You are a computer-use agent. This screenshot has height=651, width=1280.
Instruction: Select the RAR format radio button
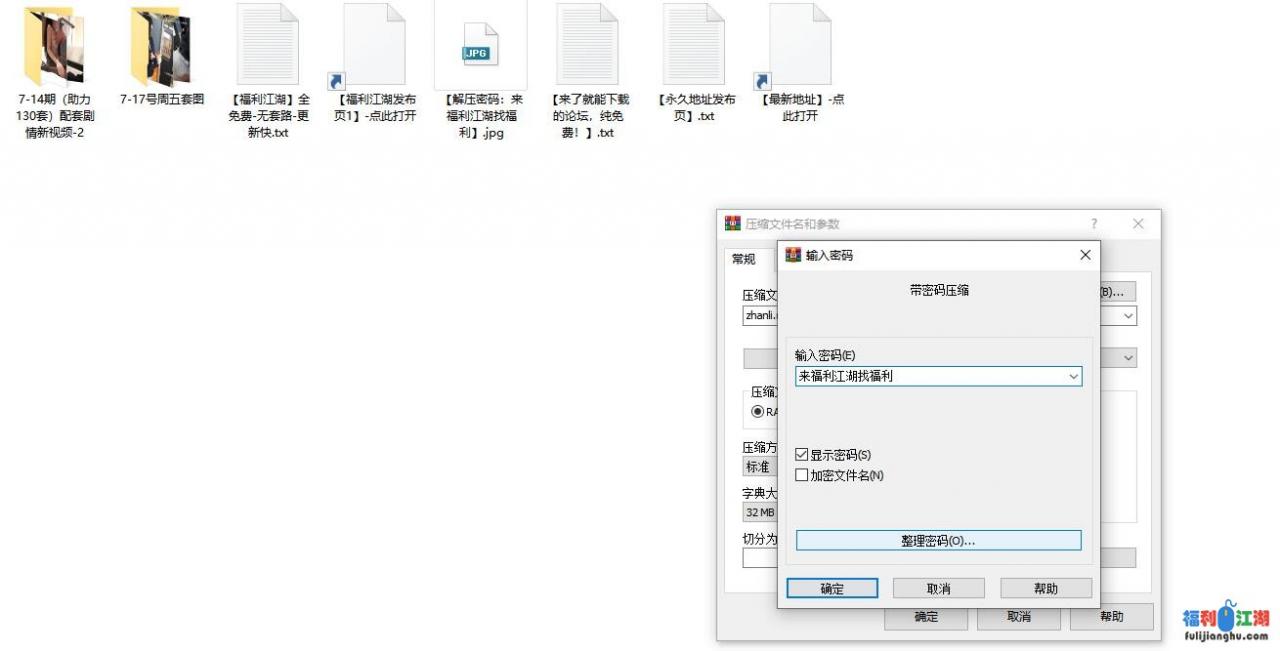pos(758,411)
